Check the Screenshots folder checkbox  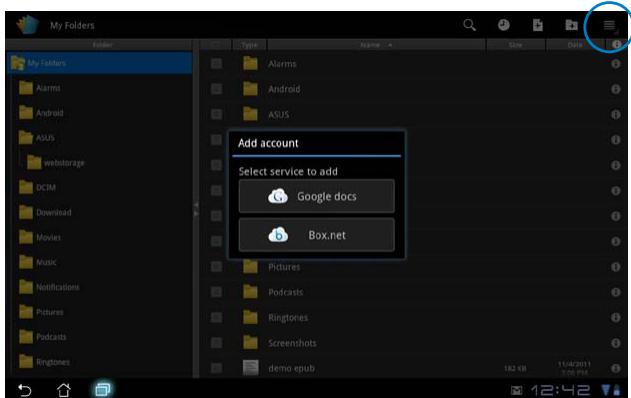pos(217,343)
